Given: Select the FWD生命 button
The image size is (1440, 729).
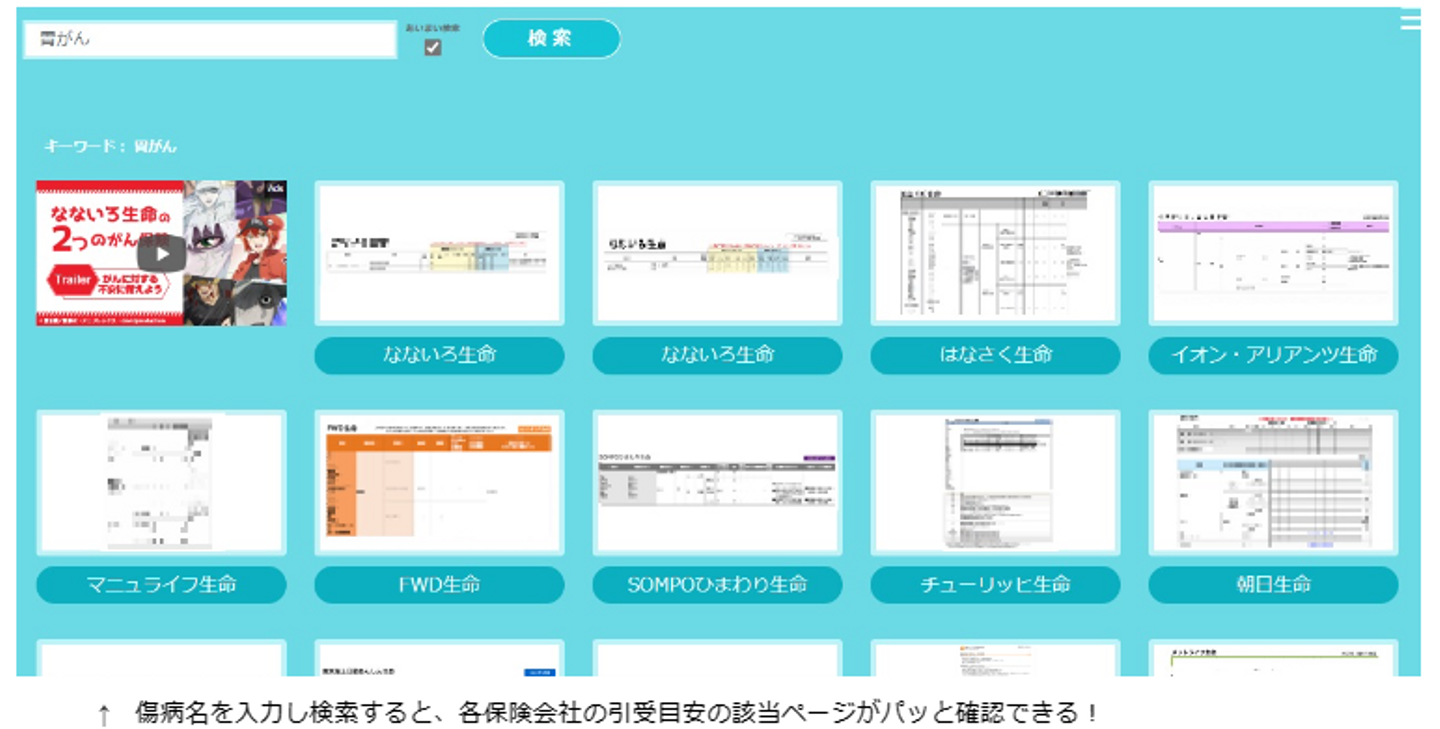Looking at the screenshot, I should [439, 585].
